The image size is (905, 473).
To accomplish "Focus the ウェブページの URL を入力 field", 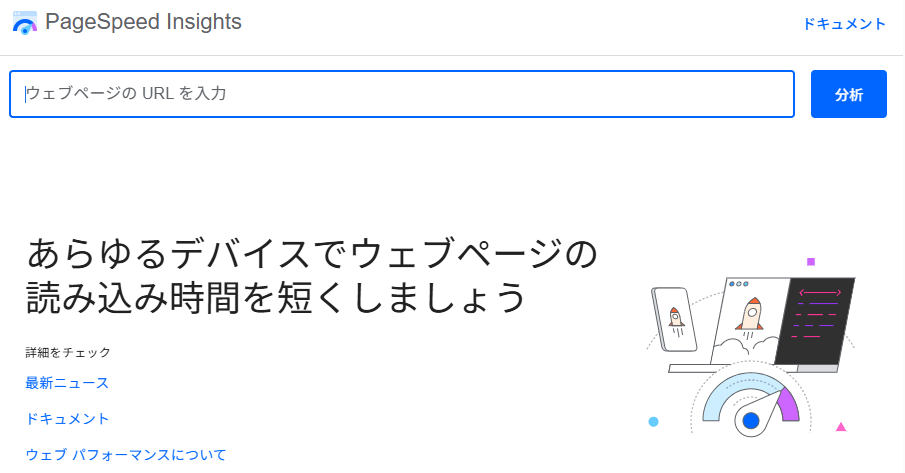I will pos(401,94).
